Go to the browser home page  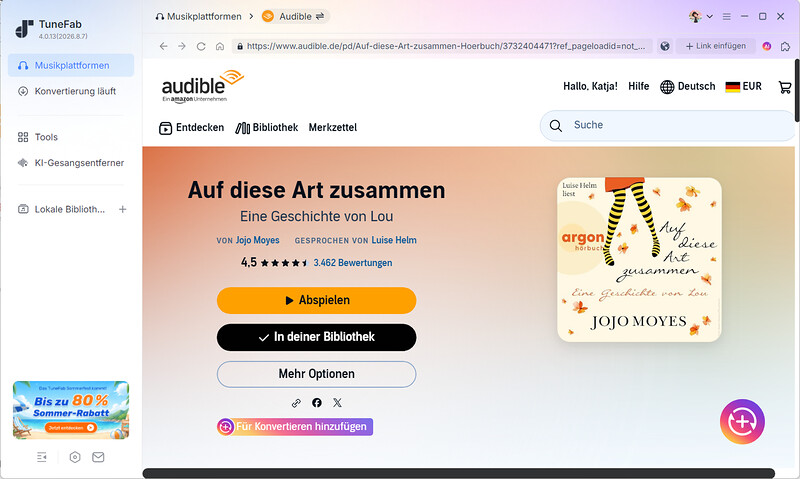220,46
